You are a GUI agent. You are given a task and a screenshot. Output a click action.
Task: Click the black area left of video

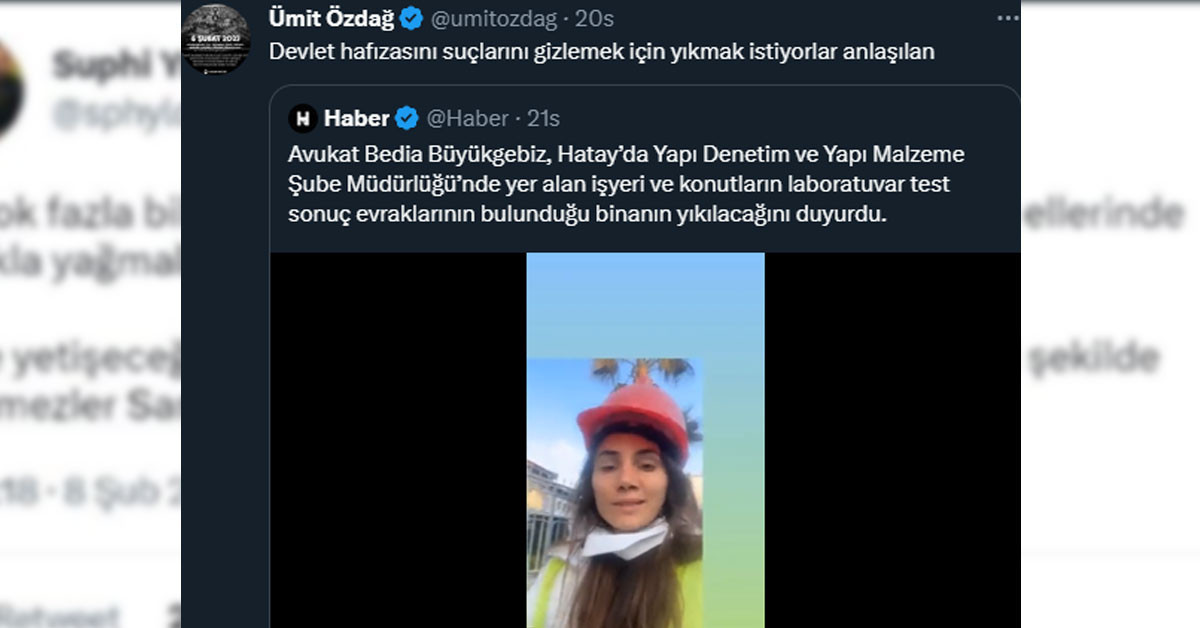(398, 440)
